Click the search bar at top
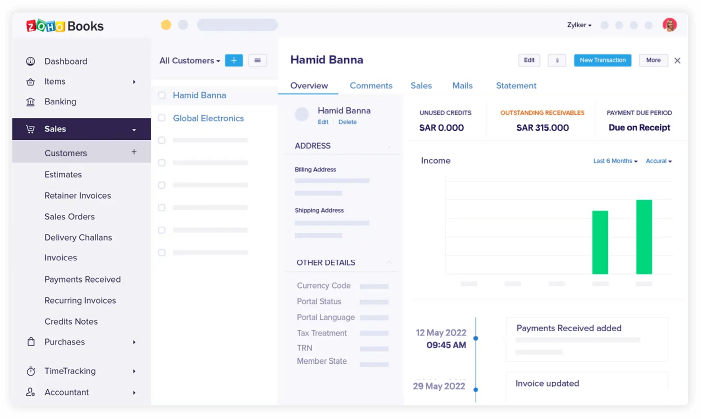Viewport: 701px width, 419px height. 237,25
